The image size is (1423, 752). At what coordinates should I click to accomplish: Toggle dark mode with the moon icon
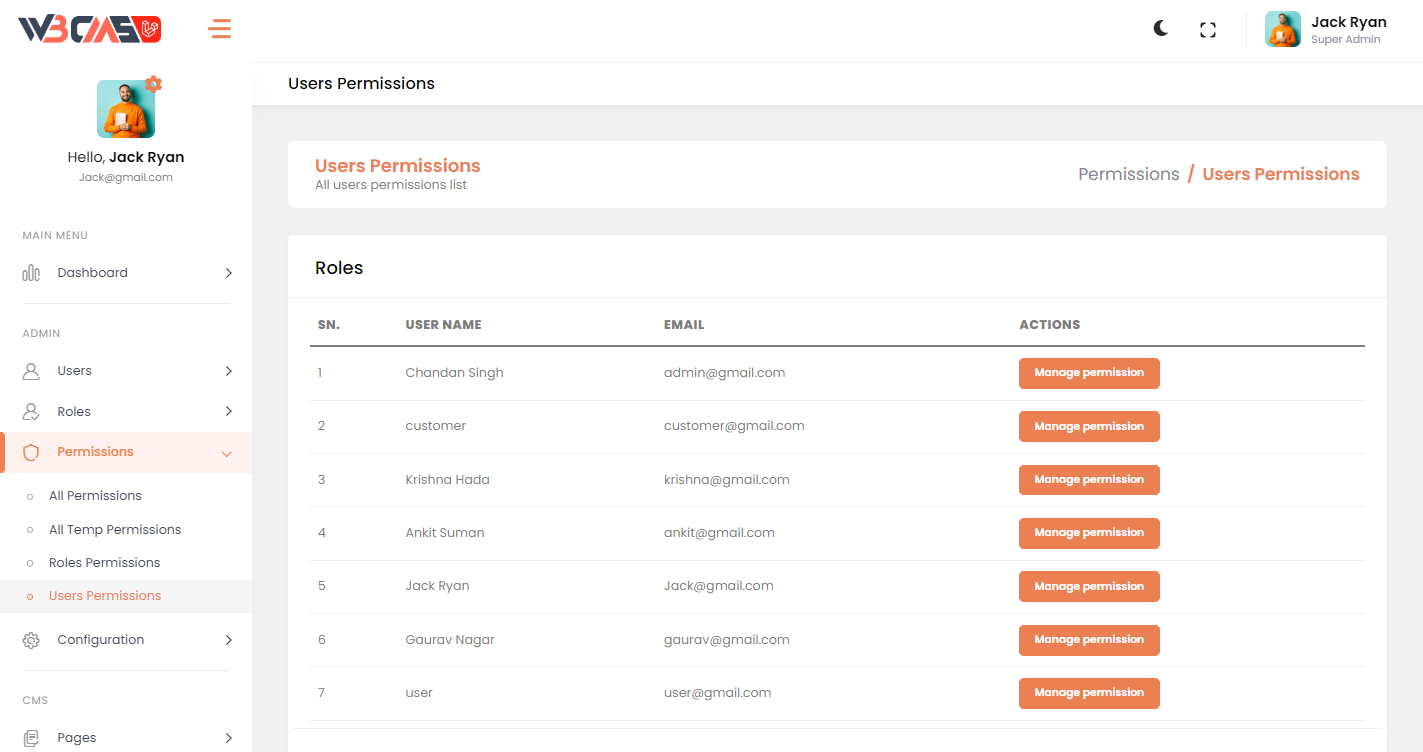pos(1160,29)
